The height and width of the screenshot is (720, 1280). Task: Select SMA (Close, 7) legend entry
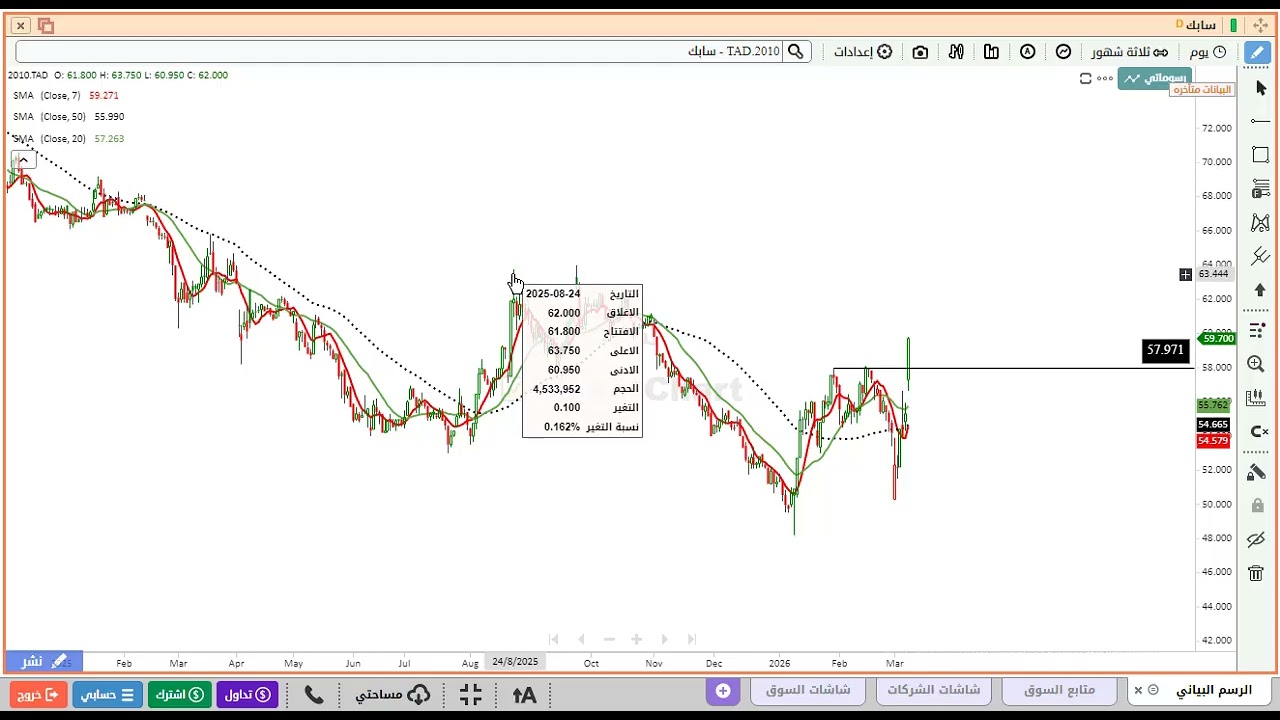point(65,95)
